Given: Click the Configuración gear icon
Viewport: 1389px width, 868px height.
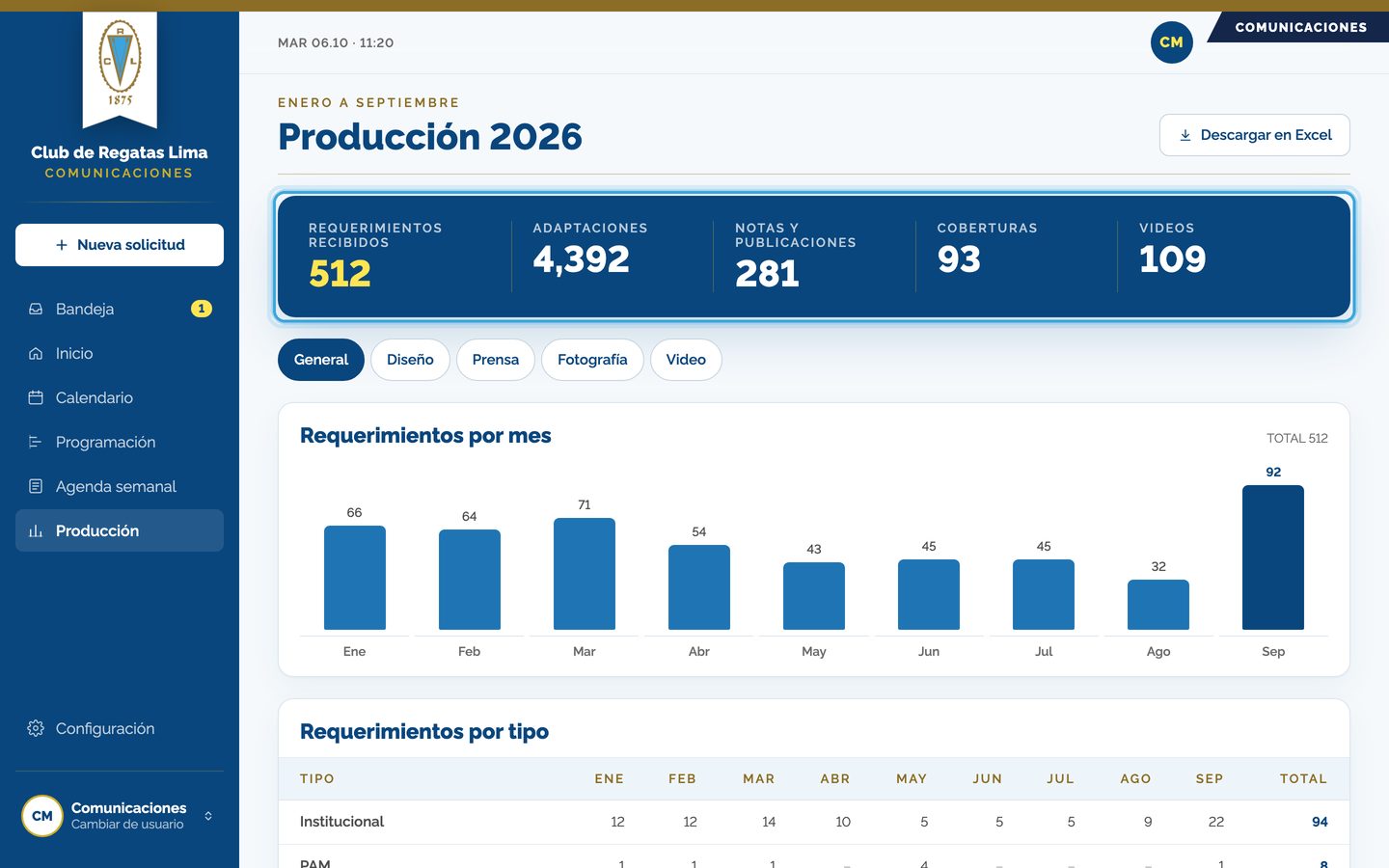Looking at the screenshot, I should pos(36,728).
